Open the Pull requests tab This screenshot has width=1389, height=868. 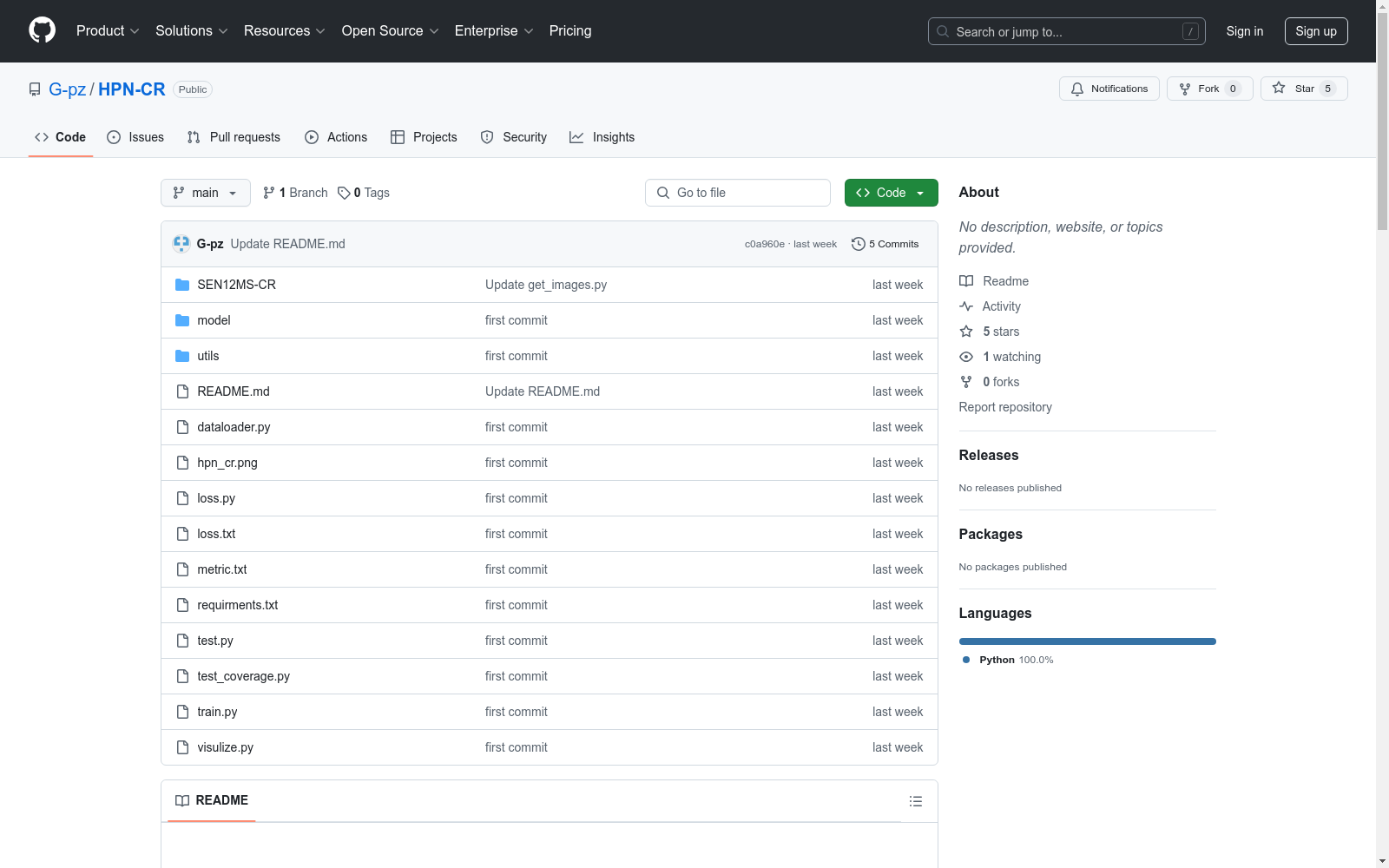coord(234,137)
